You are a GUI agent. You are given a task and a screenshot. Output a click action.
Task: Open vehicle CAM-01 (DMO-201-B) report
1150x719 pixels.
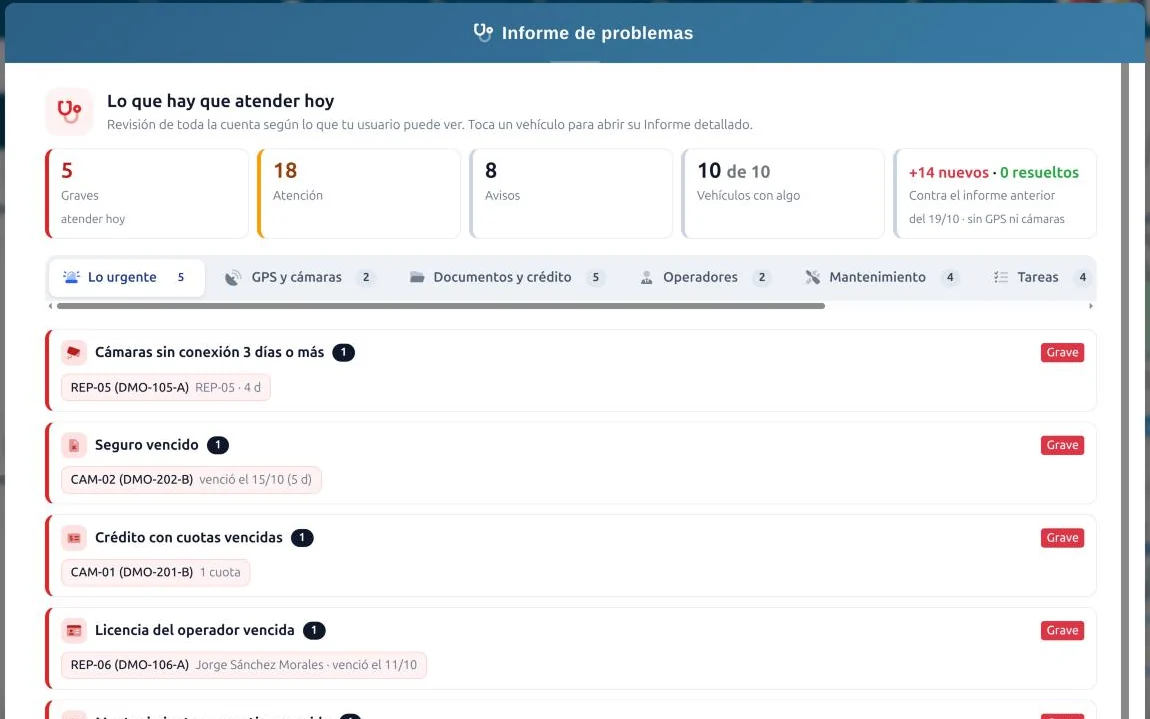155,572
